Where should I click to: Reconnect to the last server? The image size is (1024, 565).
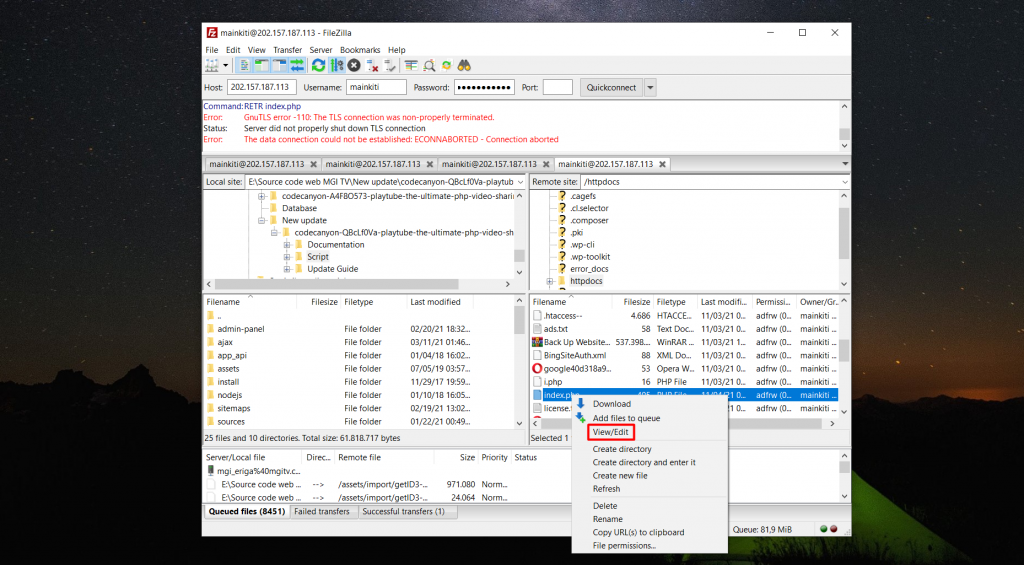pyautogui.click(x=390, y=65)
